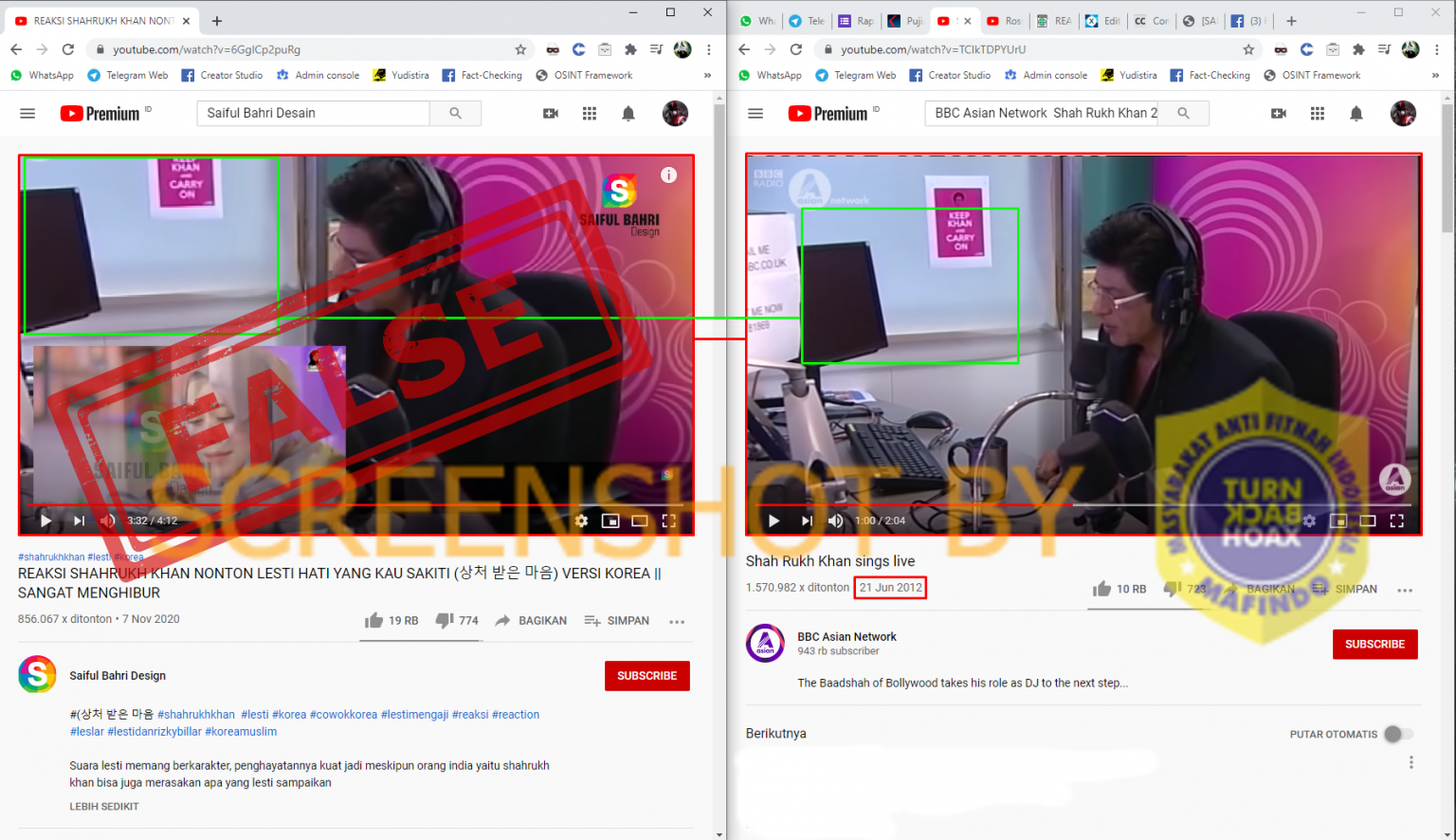This screenshot has height=840, width=1456.
Task: Open a new tab in the right window
Action: (x=1291, y=21)
